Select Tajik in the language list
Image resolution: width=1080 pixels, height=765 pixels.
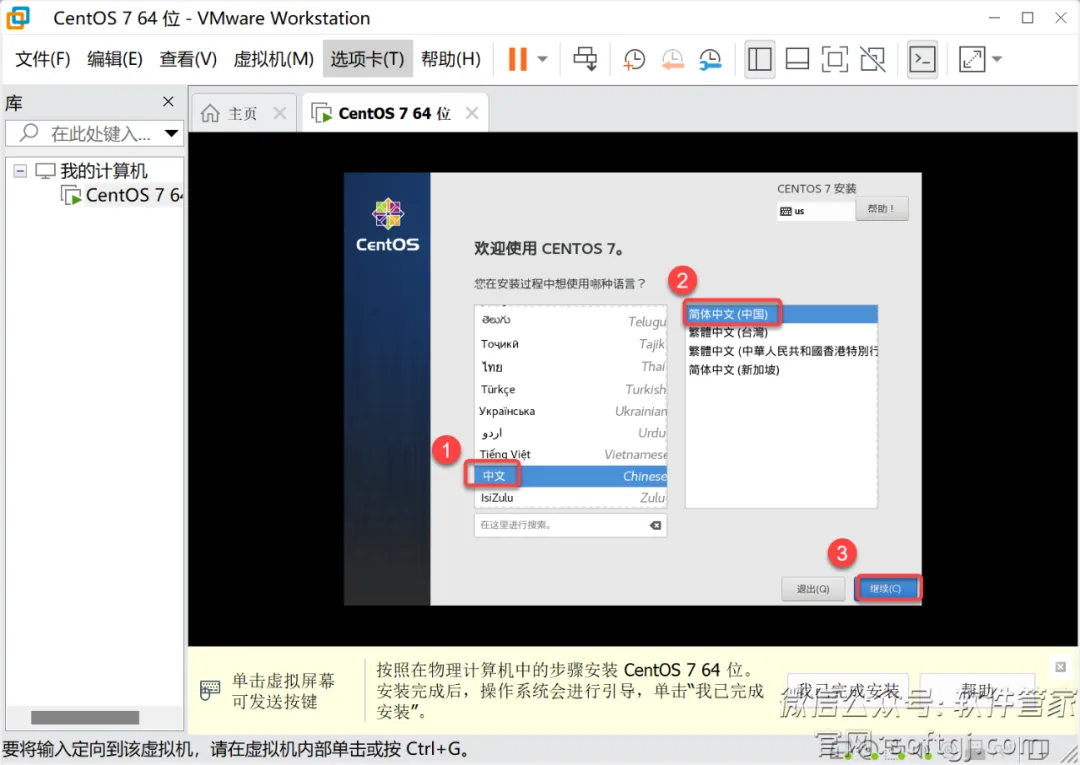[x=570, y=344]
